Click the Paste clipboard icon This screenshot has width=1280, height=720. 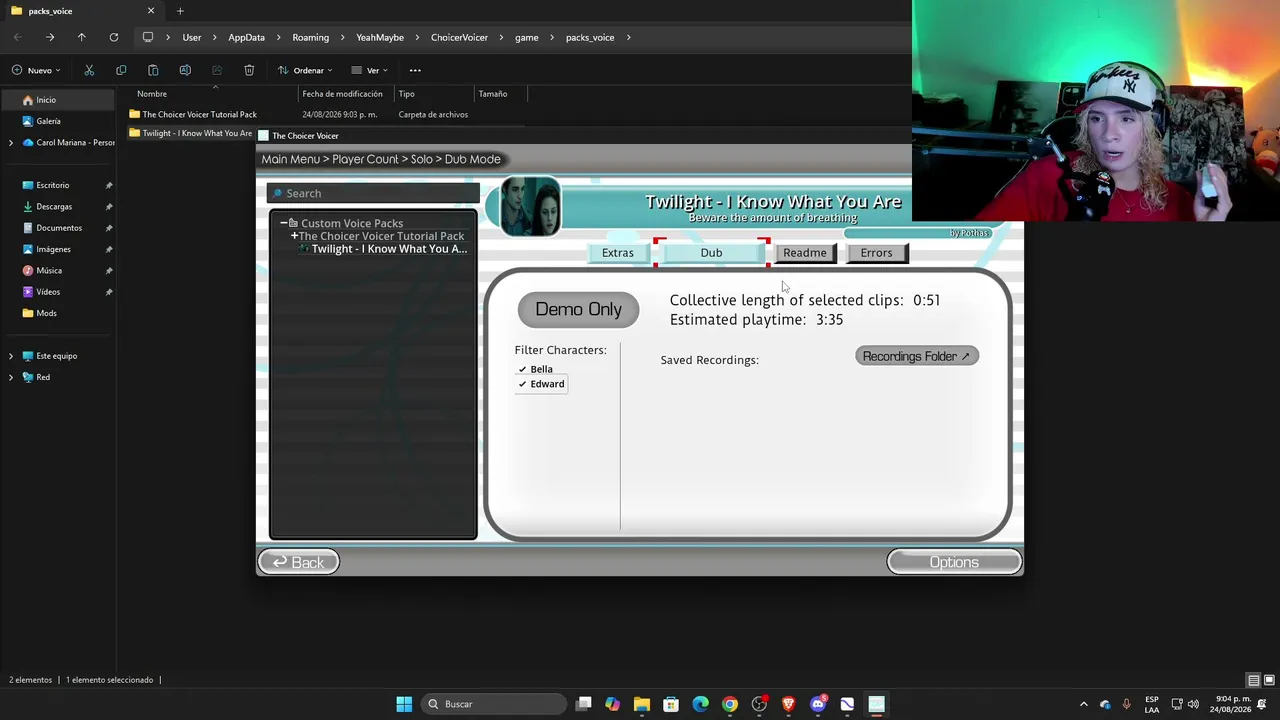coord(153,70)
